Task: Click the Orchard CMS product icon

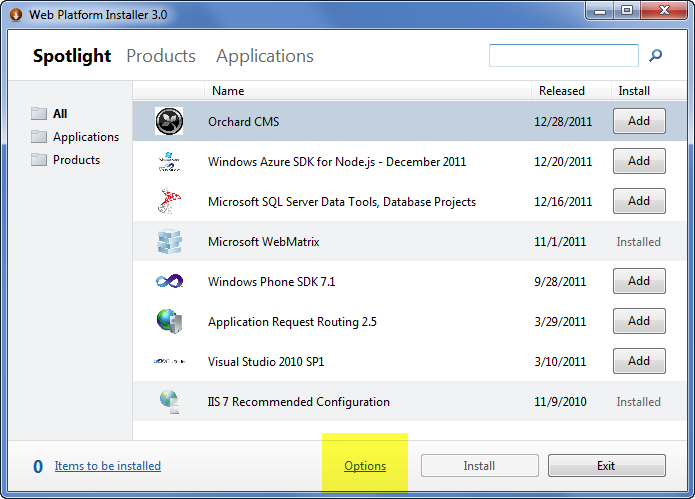Action: [x=169, y=121]
